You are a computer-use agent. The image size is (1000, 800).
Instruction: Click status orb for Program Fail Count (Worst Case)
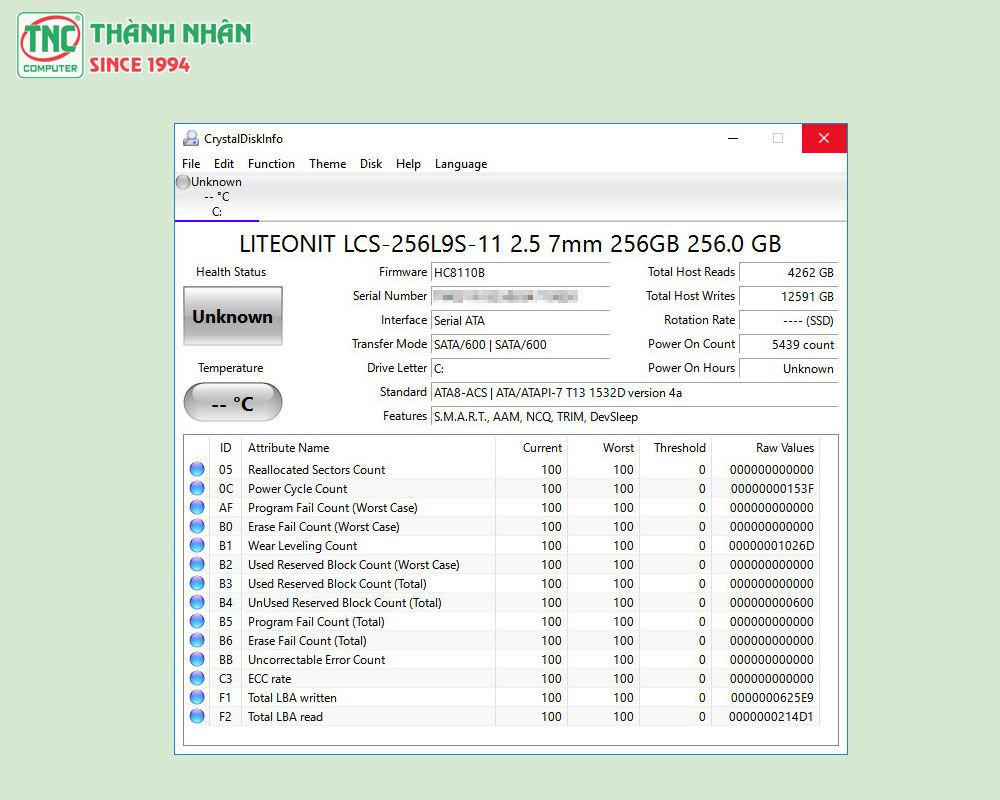(x=197, y=507)
